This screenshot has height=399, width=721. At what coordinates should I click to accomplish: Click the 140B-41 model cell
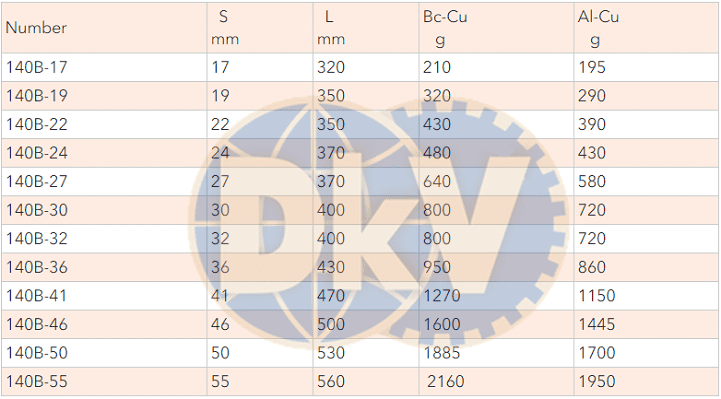[36, 296]
